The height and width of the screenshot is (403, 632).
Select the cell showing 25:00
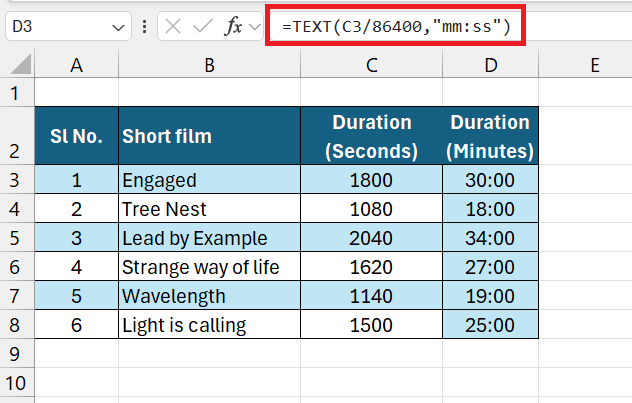coord(491,325)
